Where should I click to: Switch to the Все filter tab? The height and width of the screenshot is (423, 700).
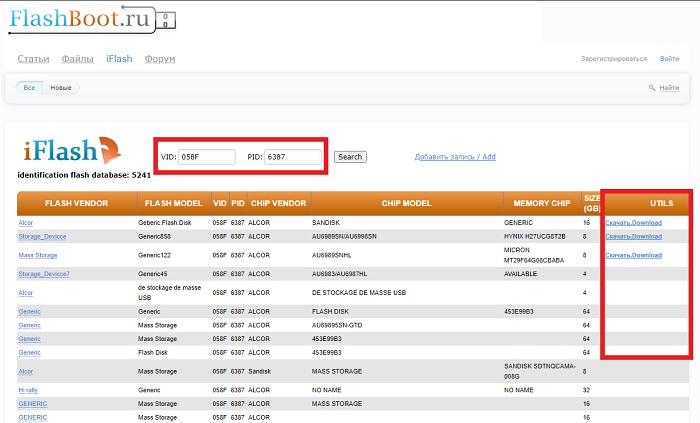[x=29, y=88]
